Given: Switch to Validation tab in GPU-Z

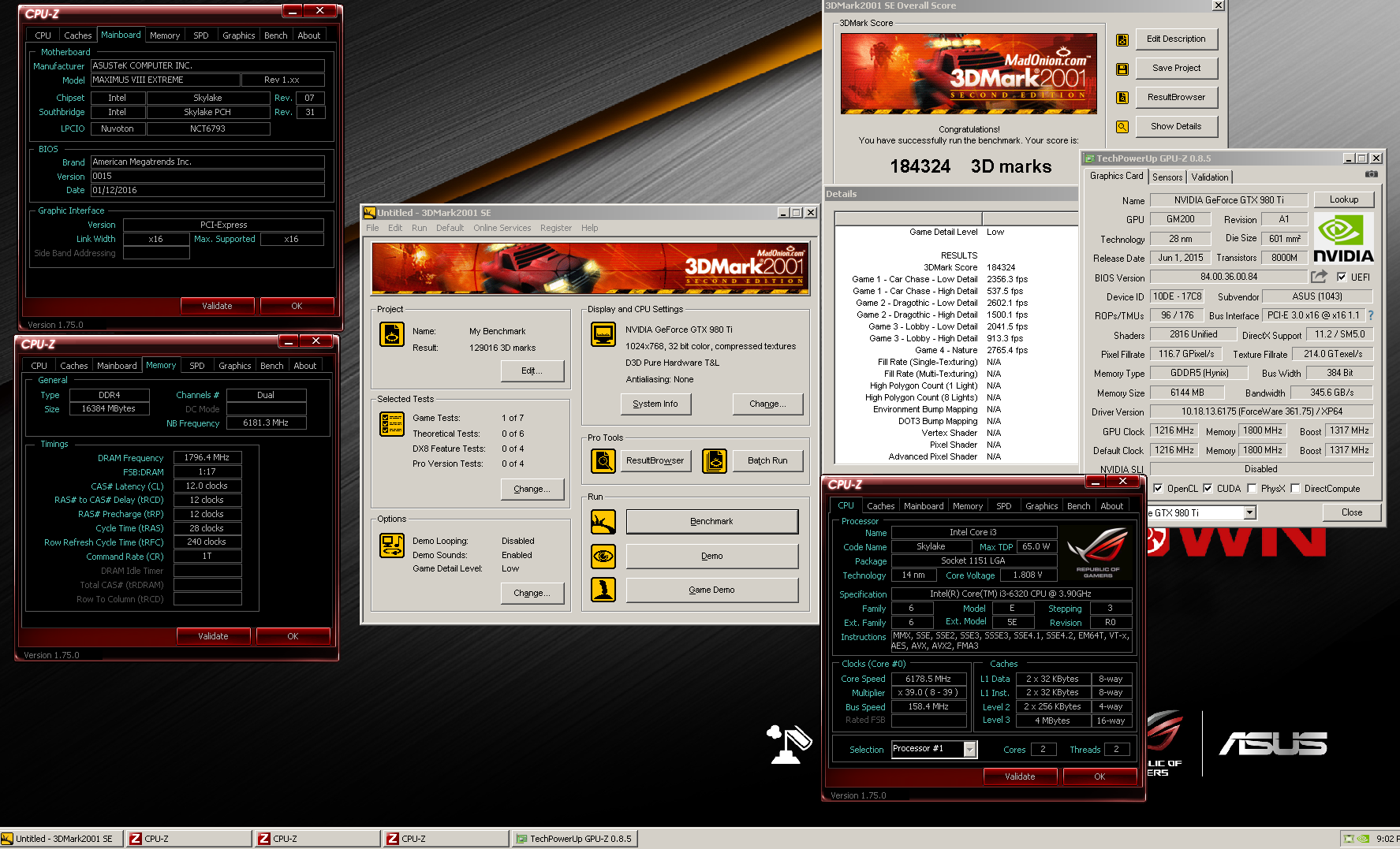Looking at the screenshot, I should coord(1209,177).
